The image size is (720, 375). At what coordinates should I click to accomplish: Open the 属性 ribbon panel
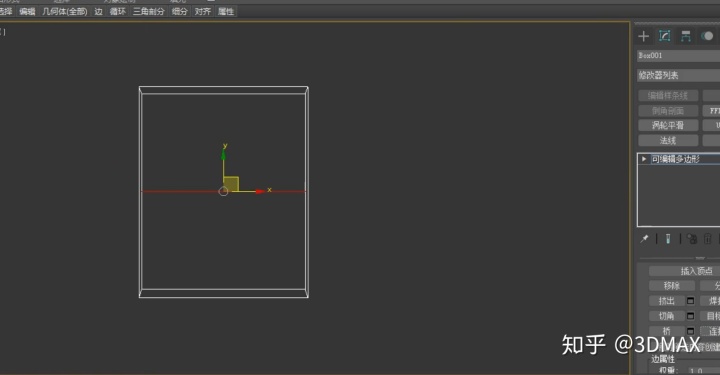coord(225,11)
